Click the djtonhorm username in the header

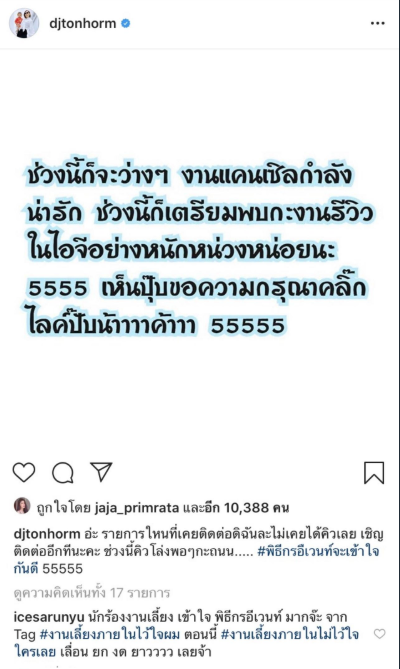[82, 23]
